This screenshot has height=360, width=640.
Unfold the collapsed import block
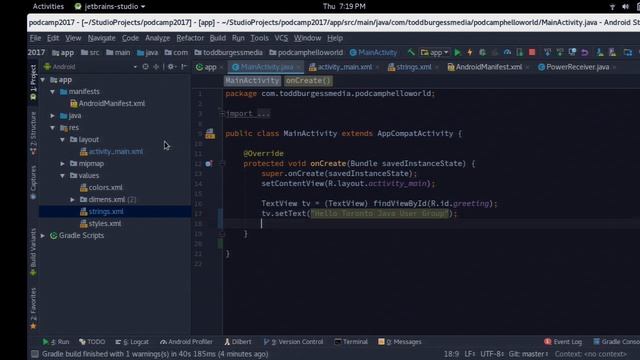[x=222, y=114]
